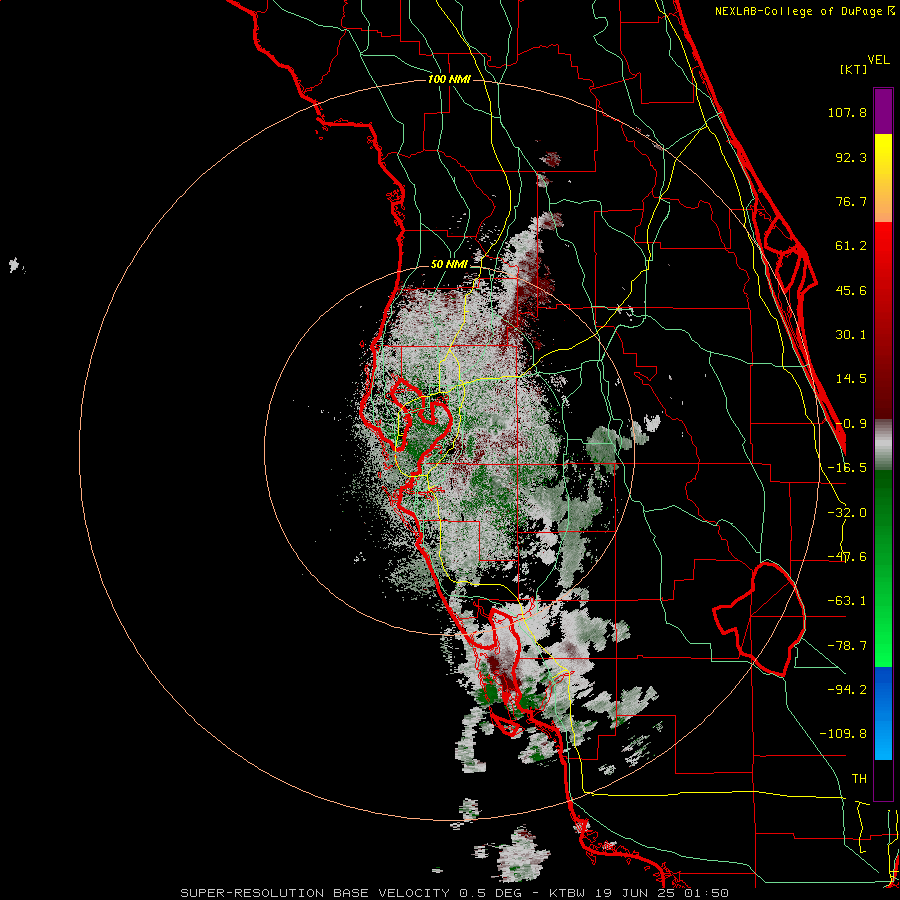This screenshot has height=900, width=900.
Task: Click the VEL legend title
Action: coord(878,60)
